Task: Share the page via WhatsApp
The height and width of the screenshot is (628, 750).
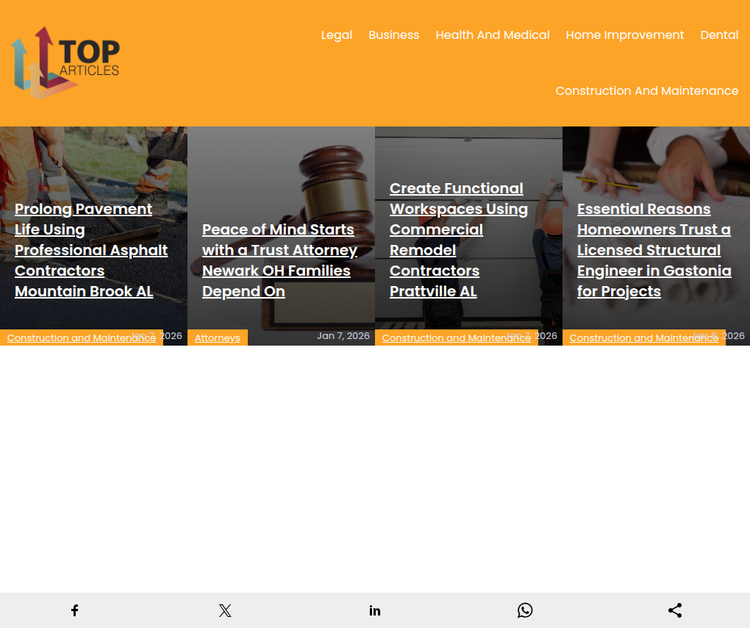Action: 525,610
